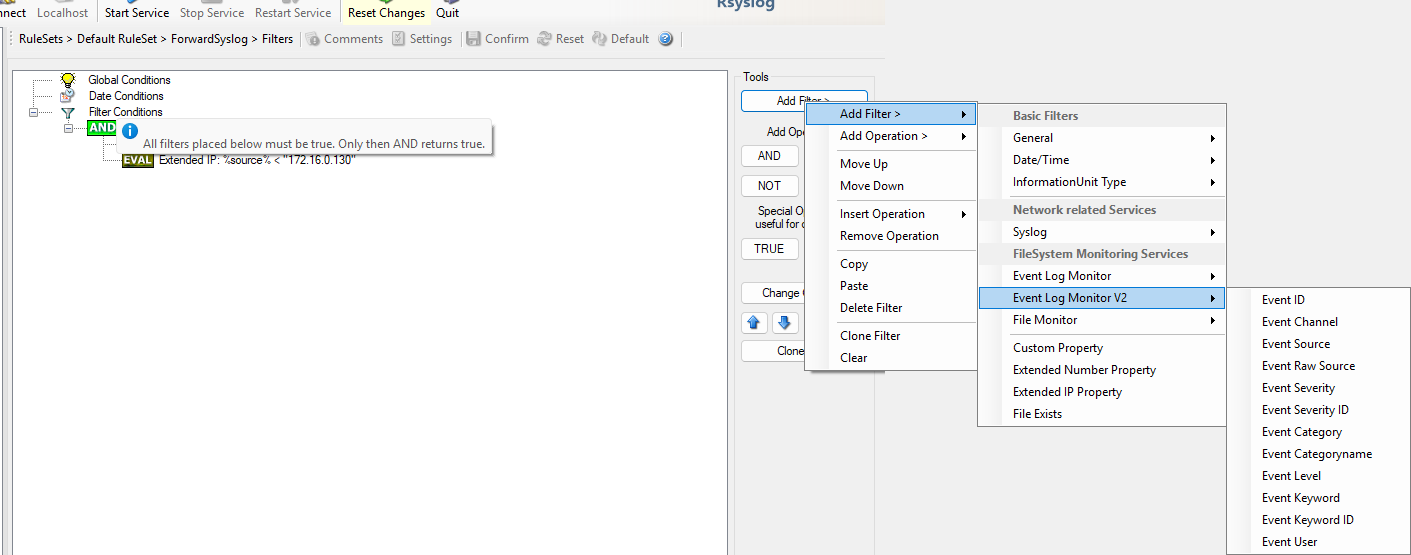Screen dimensions: 1411x555
Task: Click Localhost in the top toolbar
Action: pyautogui.click(x=62, y=13)
